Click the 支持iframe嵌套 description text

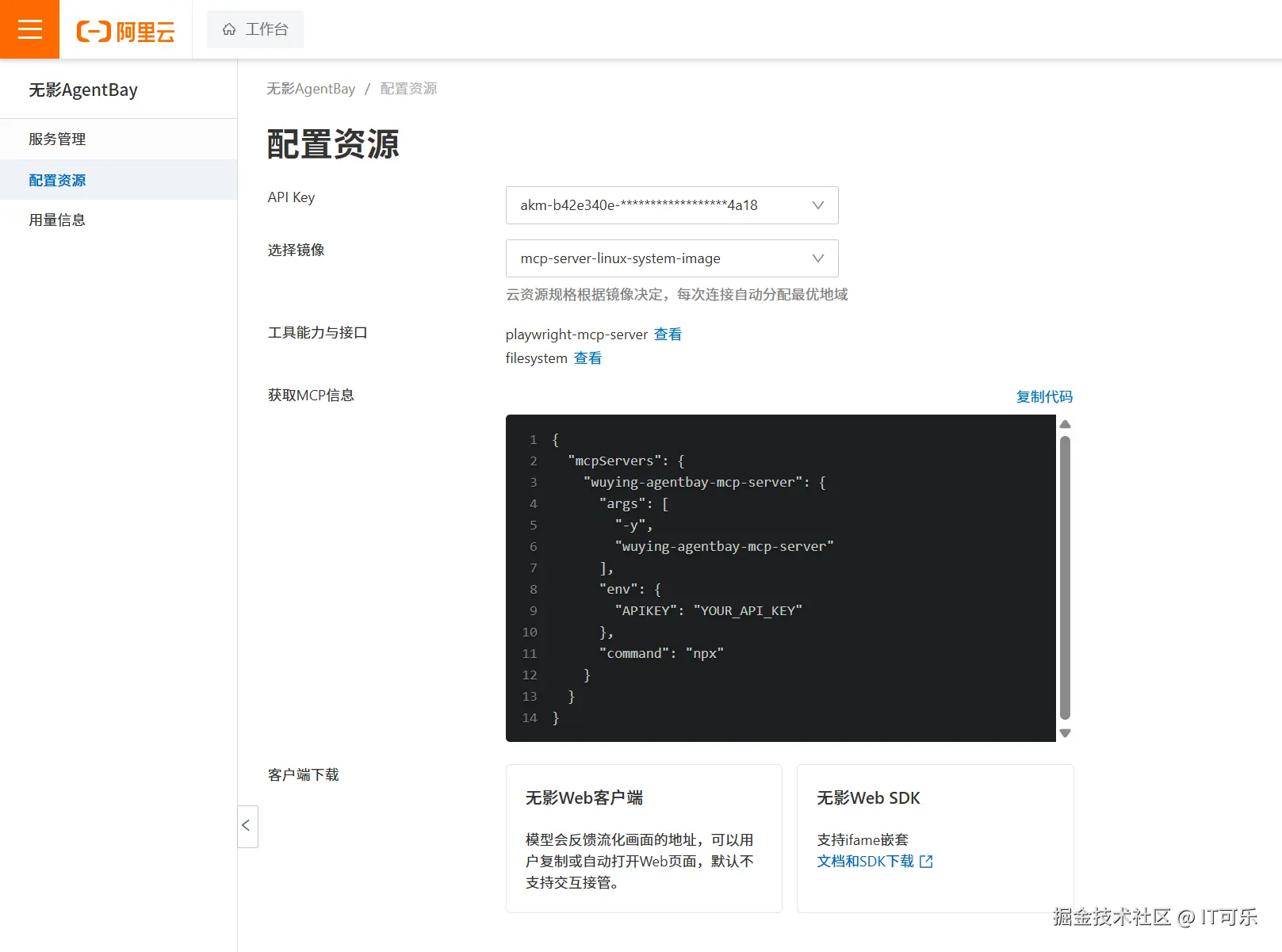coord(863,840)
